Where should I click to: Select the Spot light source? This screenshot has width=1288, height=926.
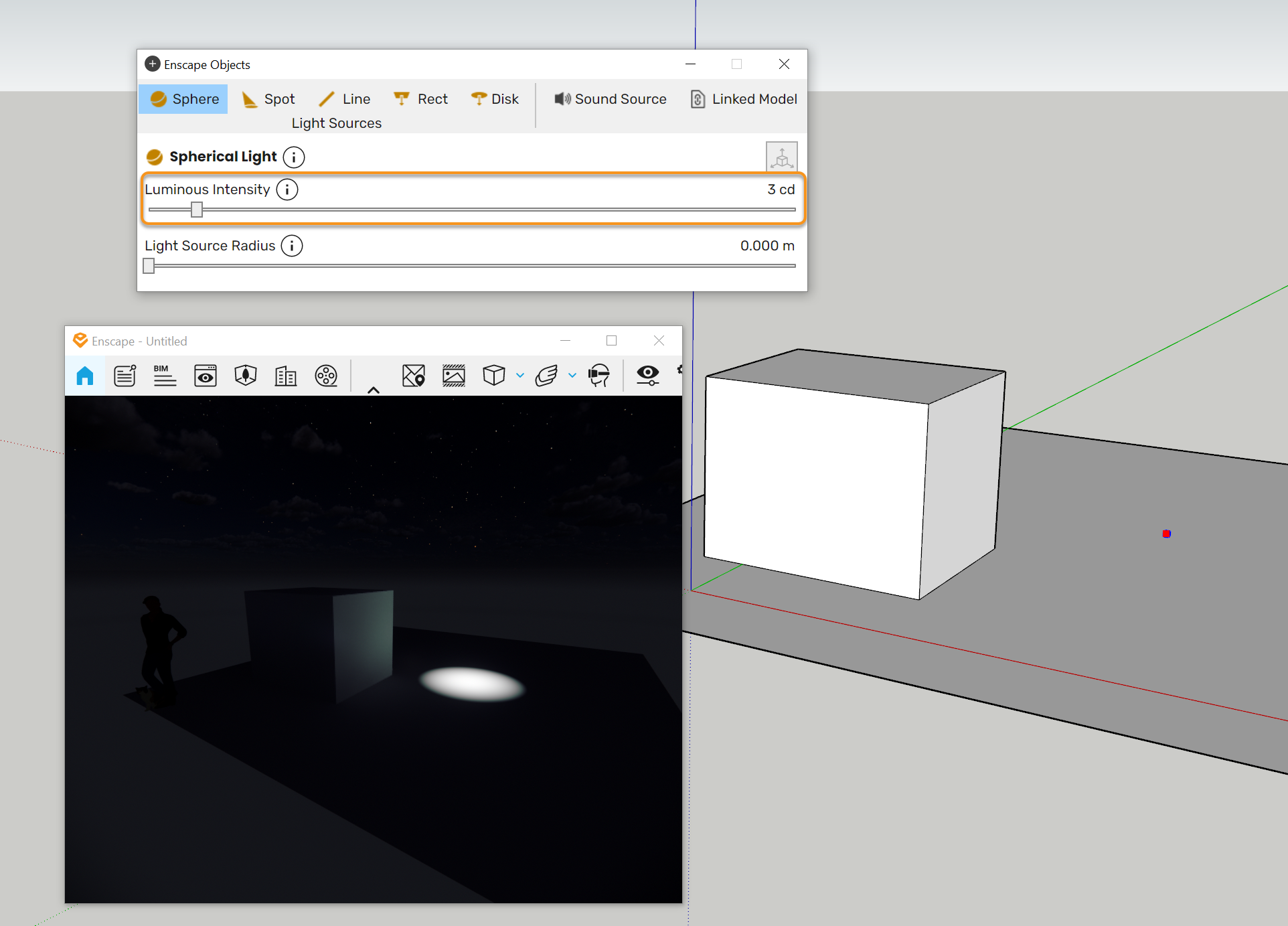point(268,99)
